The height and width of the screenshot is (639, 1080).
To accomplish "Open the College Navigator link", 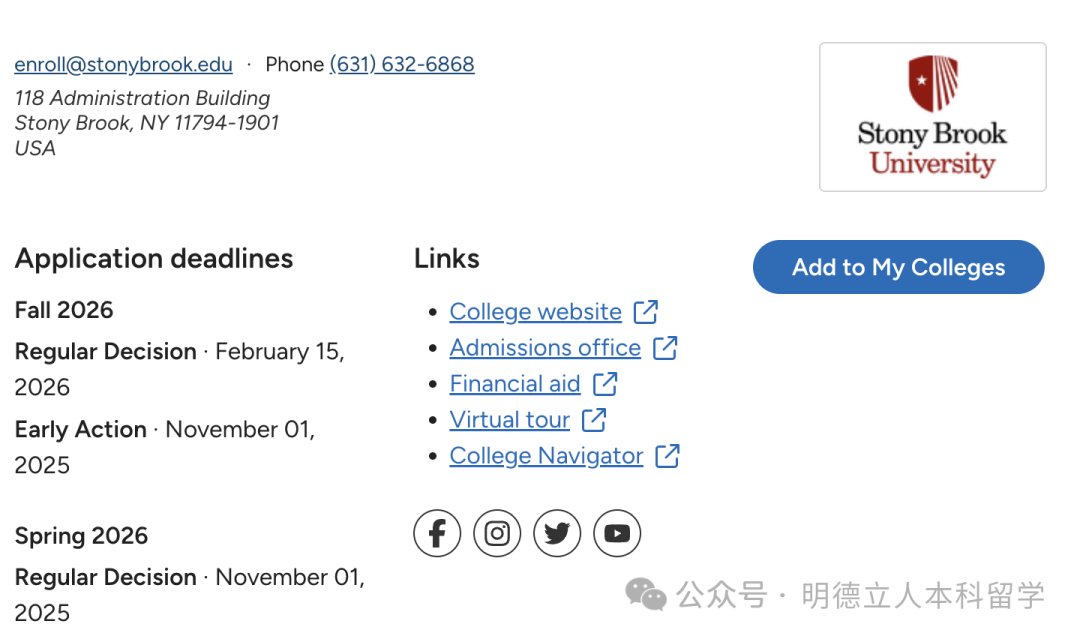I will [x=546, y=456].
